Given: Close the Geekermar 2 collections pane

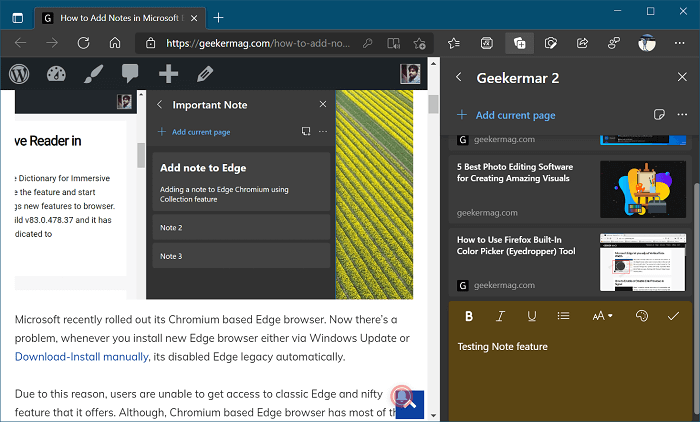Looking at the screenshot, I should coord(682,77).
